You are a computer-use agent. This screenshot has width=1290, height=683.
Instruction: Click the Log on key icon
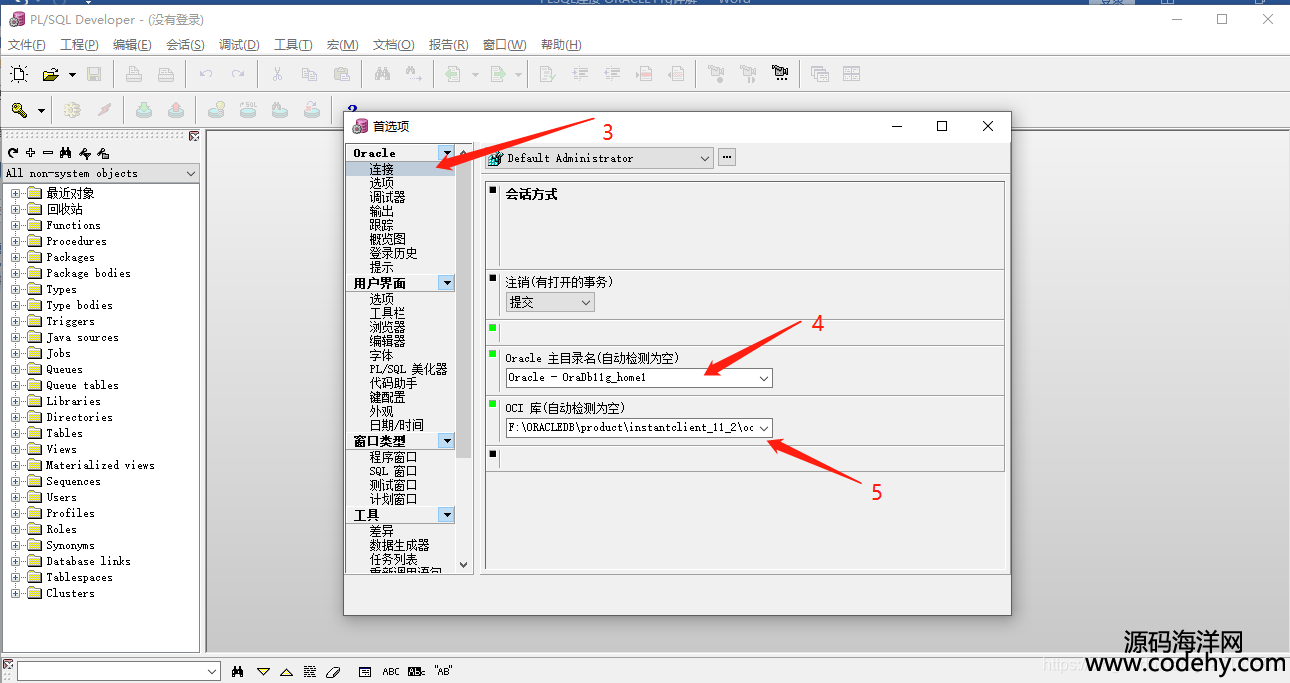[19, 110]
